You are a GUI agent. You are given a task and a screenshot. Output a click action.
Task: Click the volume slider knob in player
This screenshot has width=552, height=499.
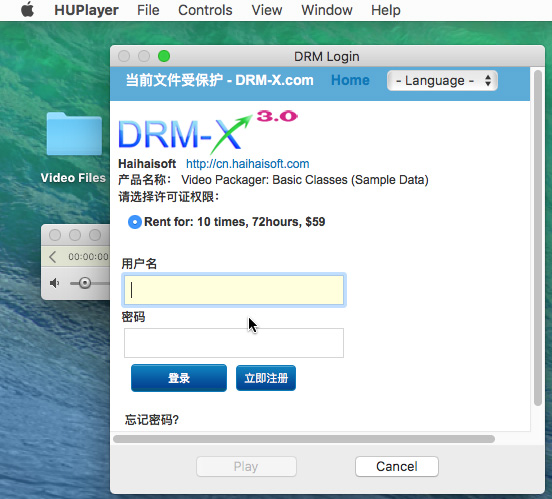[x=84, y=283]
